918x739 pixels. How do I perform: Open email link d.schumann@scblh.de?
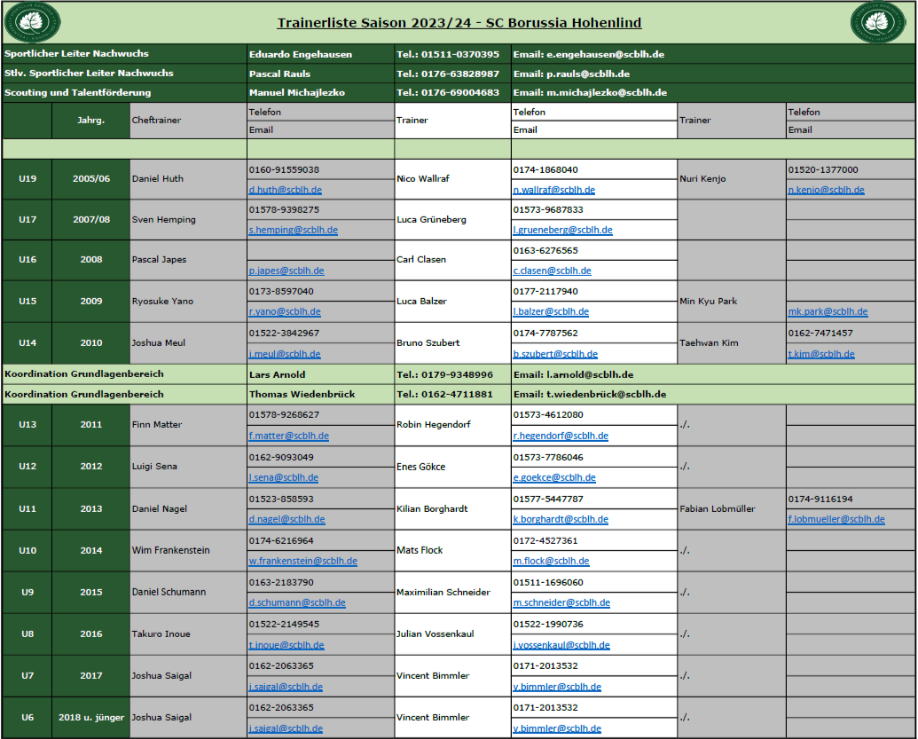(x=297, y=603)
